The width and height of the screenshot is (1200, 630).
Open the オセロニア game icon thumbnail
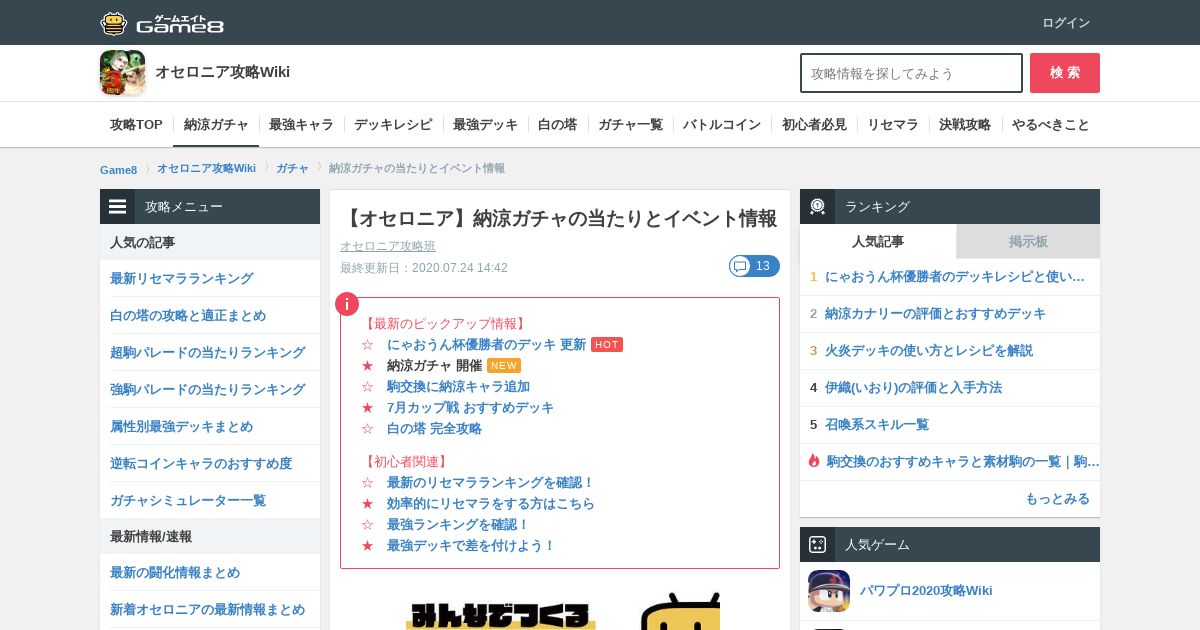click(x=122, y=73)
